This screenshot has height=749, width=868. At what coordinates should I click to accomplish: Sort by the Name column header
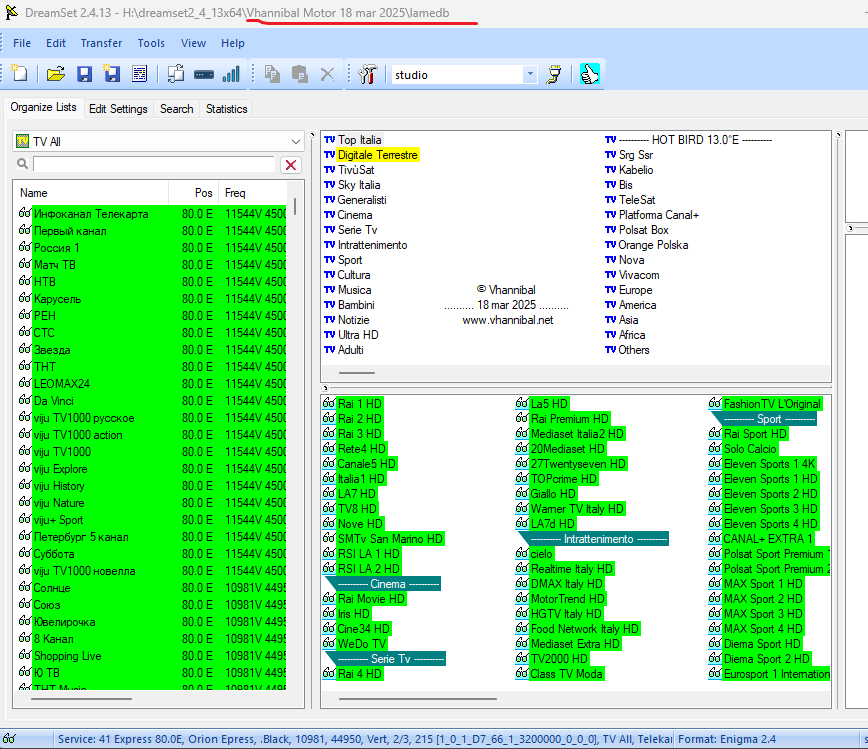[91, 193]
